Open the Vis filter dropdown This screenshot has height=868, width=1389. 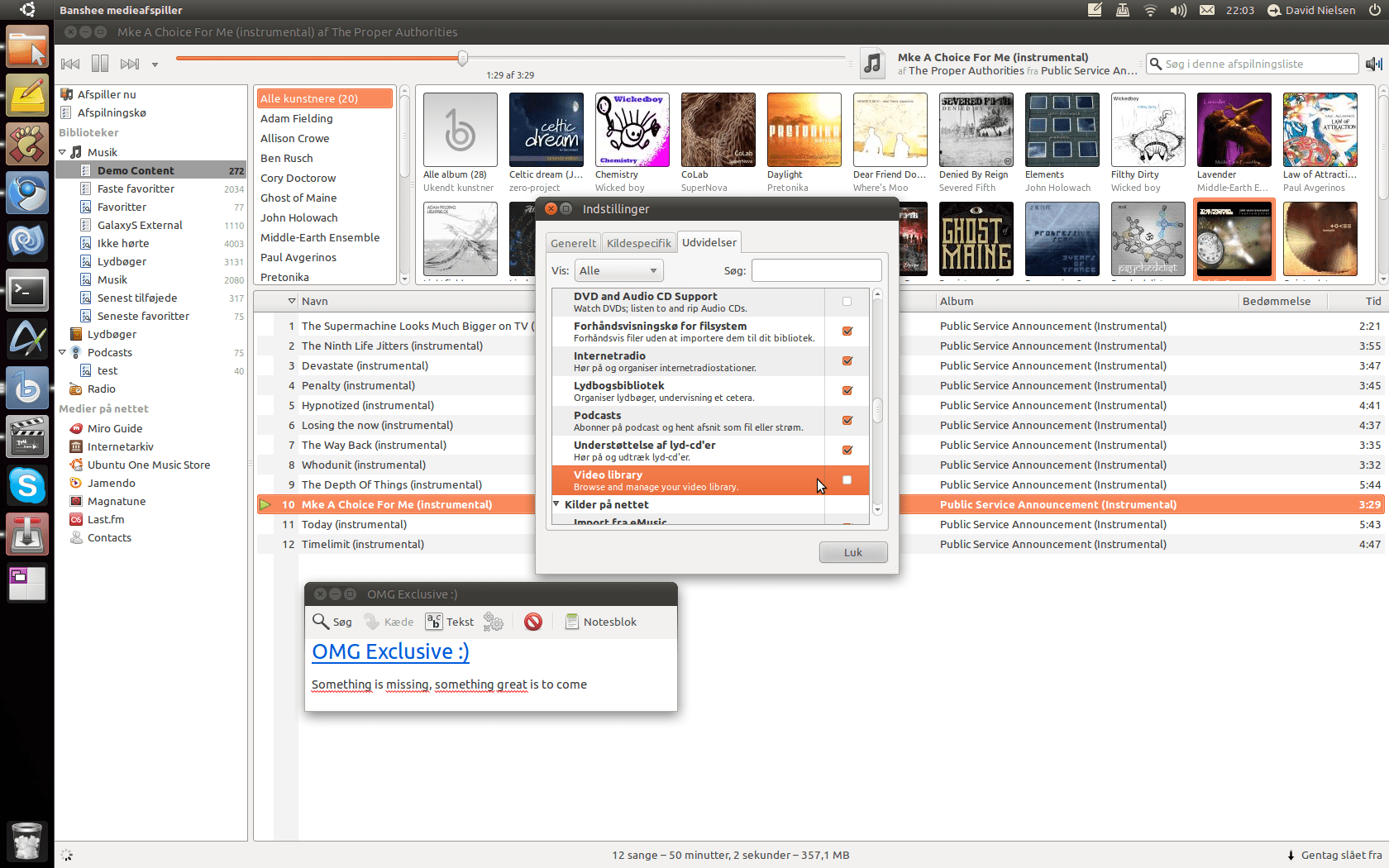[618, 270]
